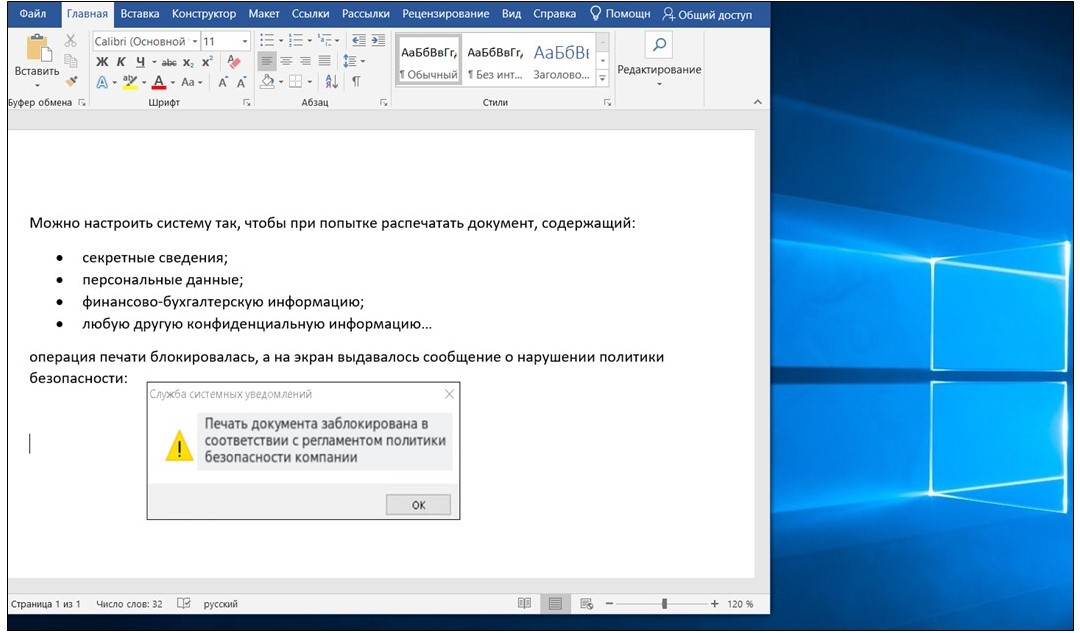This screenshot has width=1080, height=633.
Task: Toggle subscript x₂ formatting
Action: pyautogui.click(x=188, y=63)
